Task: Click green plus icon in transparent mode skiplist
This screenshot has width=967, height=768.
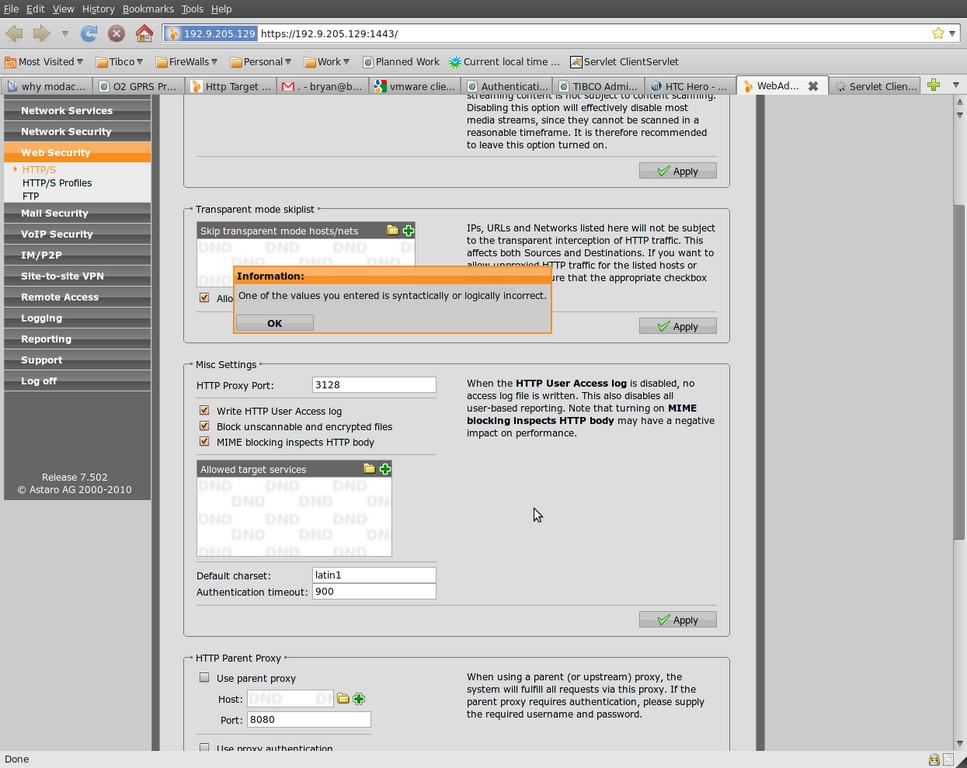Action: click(408, 231)
